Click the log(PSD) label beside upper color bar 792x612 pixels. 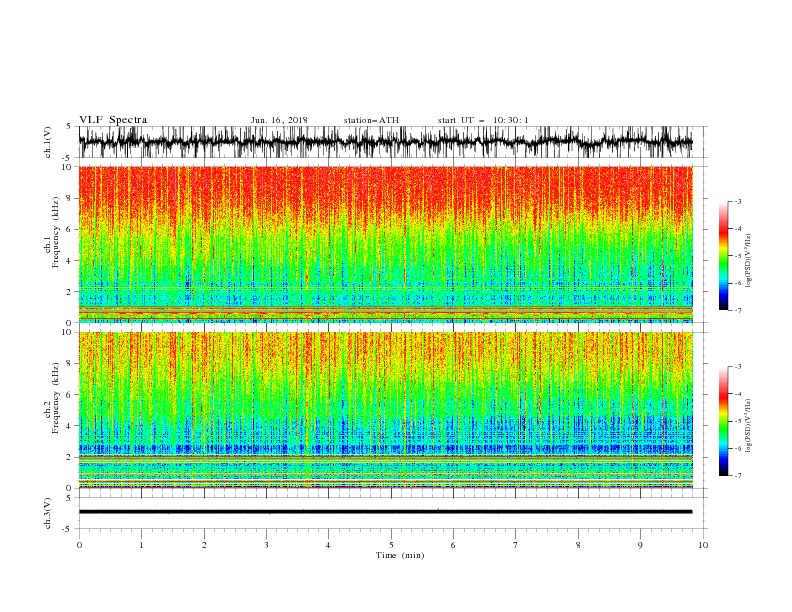coord(748,261)
